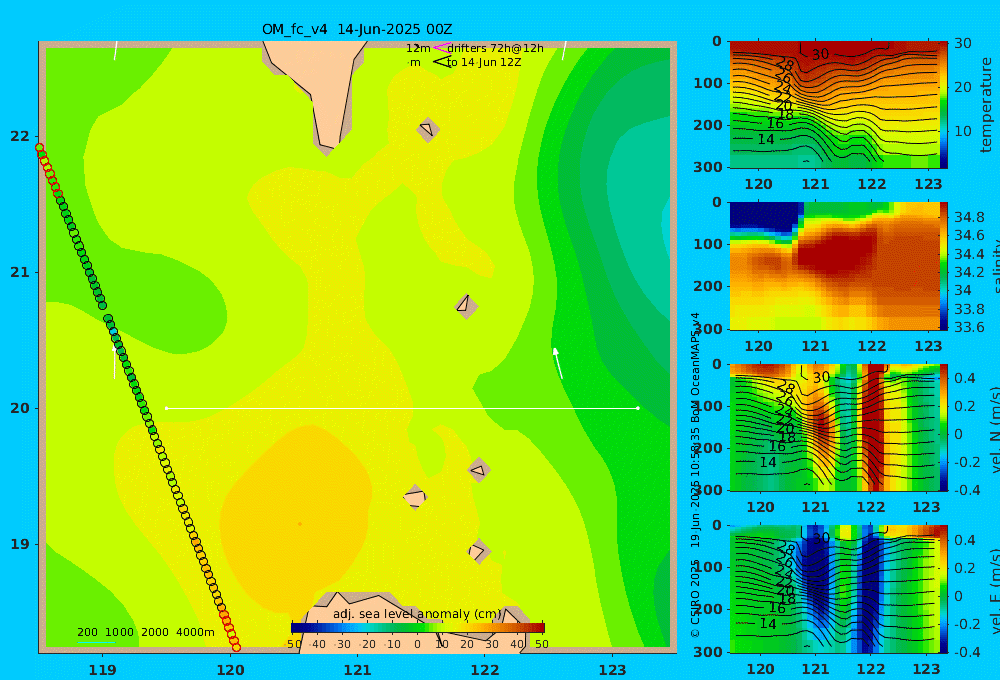Click the '14' contour label in temperature panel
The width and height of the screenshot is (1000, 680).
click(766, 139)
